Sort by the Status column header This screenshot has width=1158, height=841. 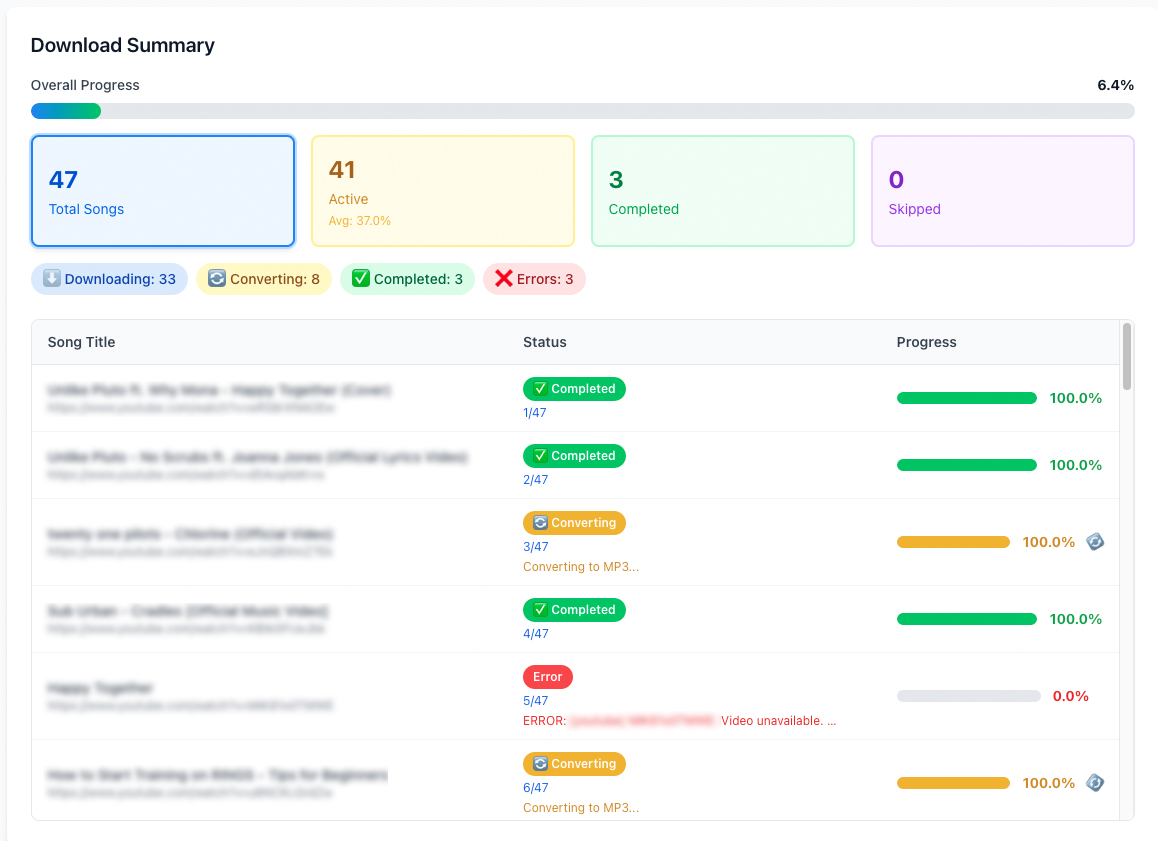click(545, 342)
